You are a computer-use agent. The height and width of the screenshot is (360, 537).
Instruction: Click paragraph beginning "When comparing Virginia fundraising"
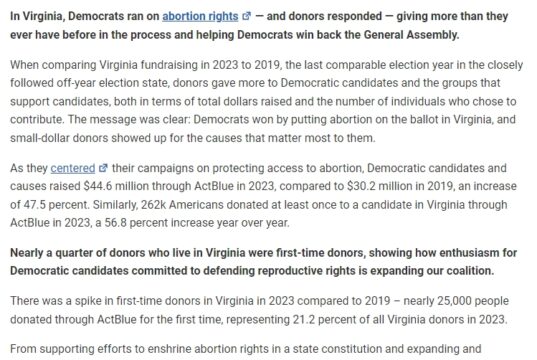tap(266, 101)
